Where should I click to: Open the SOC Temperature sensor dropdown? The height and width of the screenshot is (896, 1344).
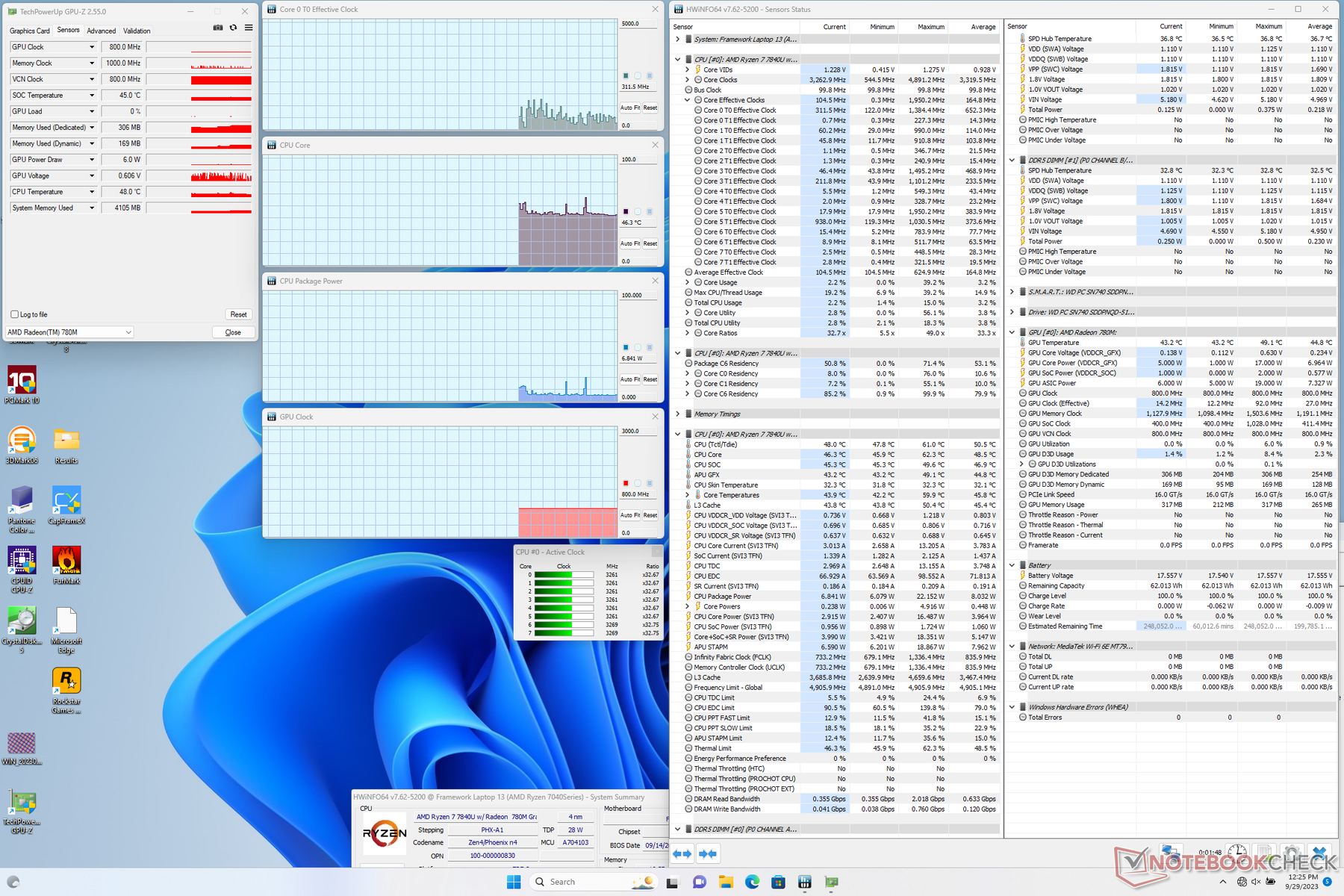[x=92, y=96]
